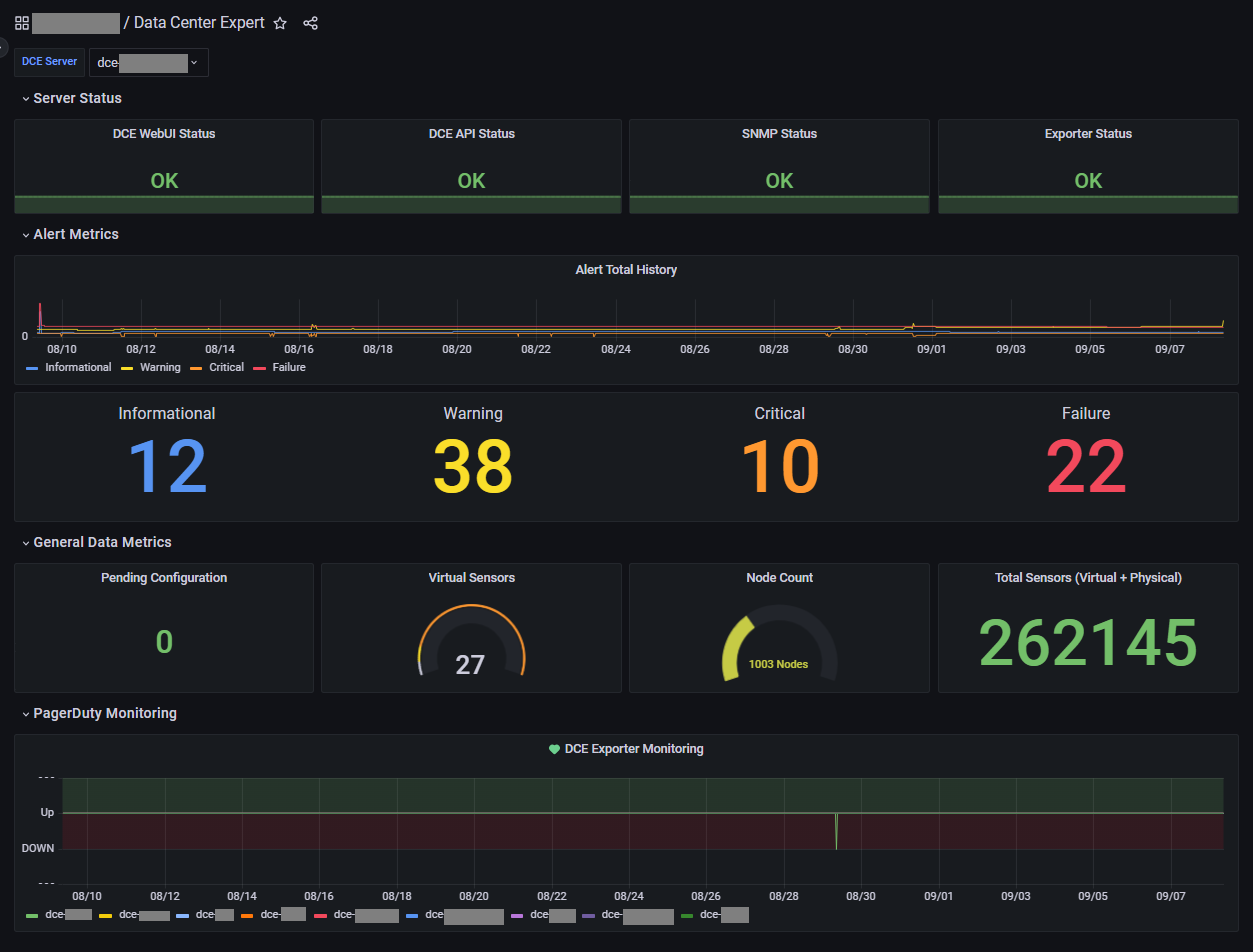Open the DCE Server dropdown
Viewport: 1253px width, 952px height.
pos(148,62)
